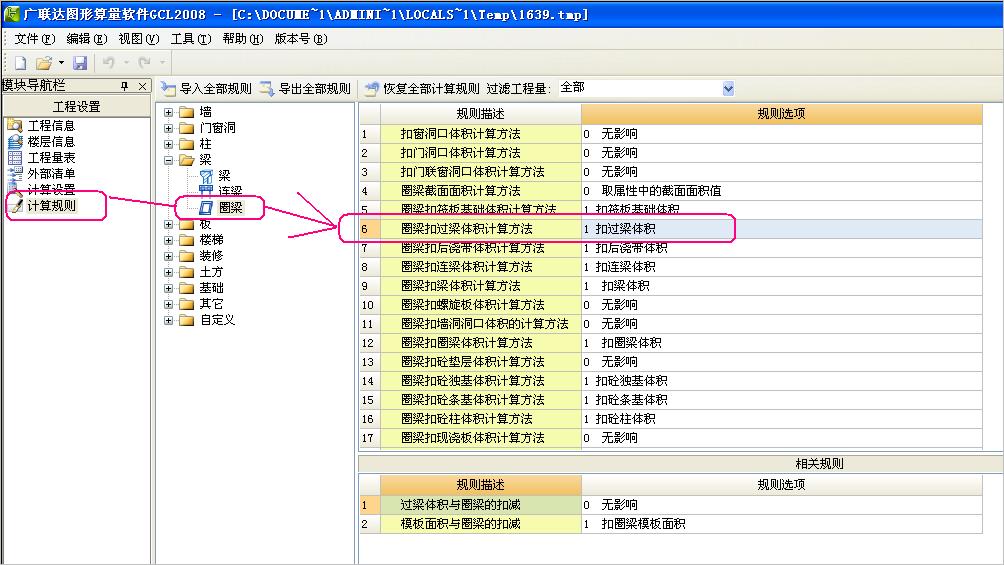This screenshot has width=1004, height=565.
Task: Click the 导入全部规则 button label
Action: pyautogui.click(x=216, y=88)
